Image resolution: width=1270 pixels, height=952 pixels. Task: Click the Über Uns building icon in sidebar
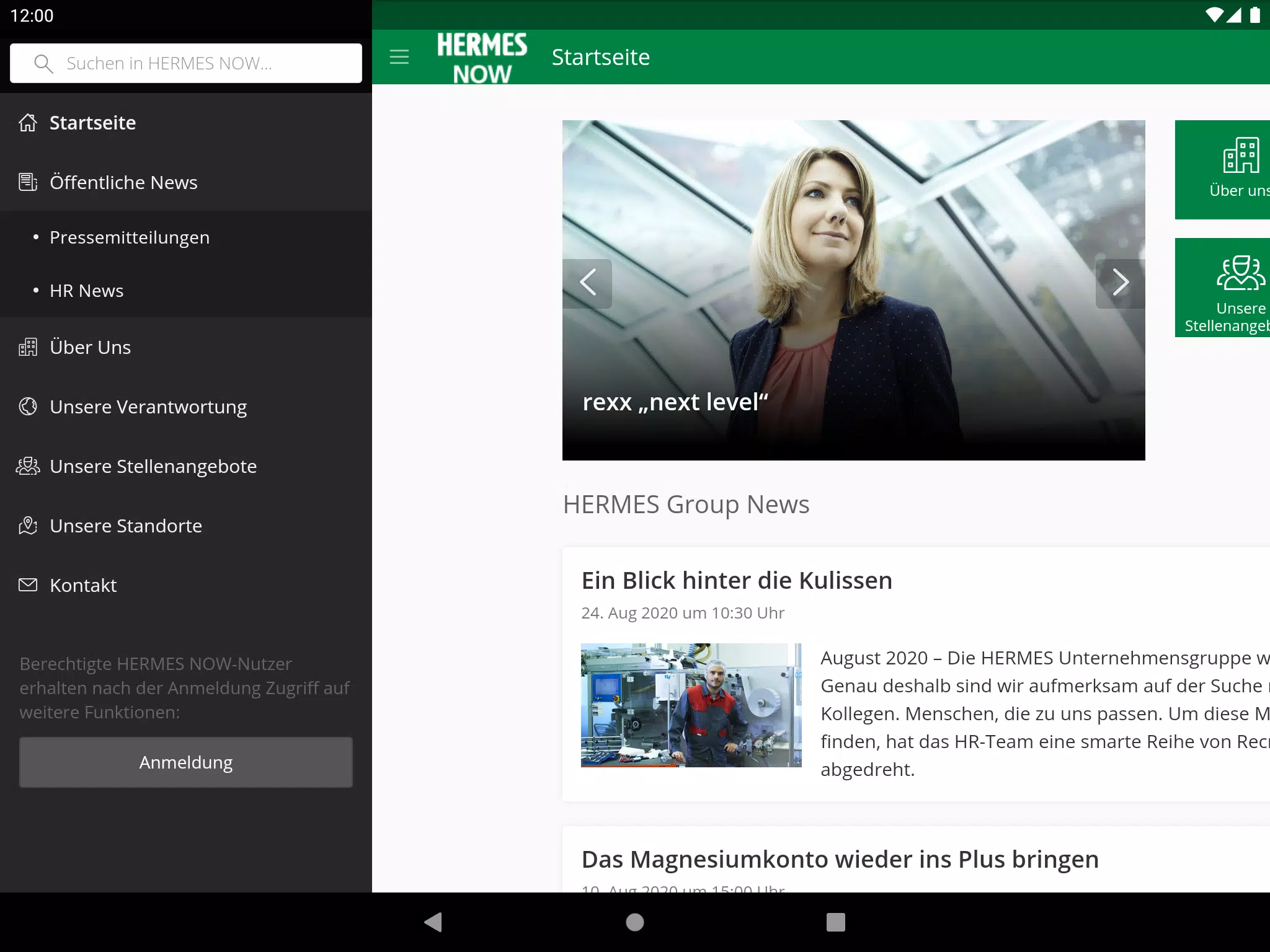(x=28, y=347)
